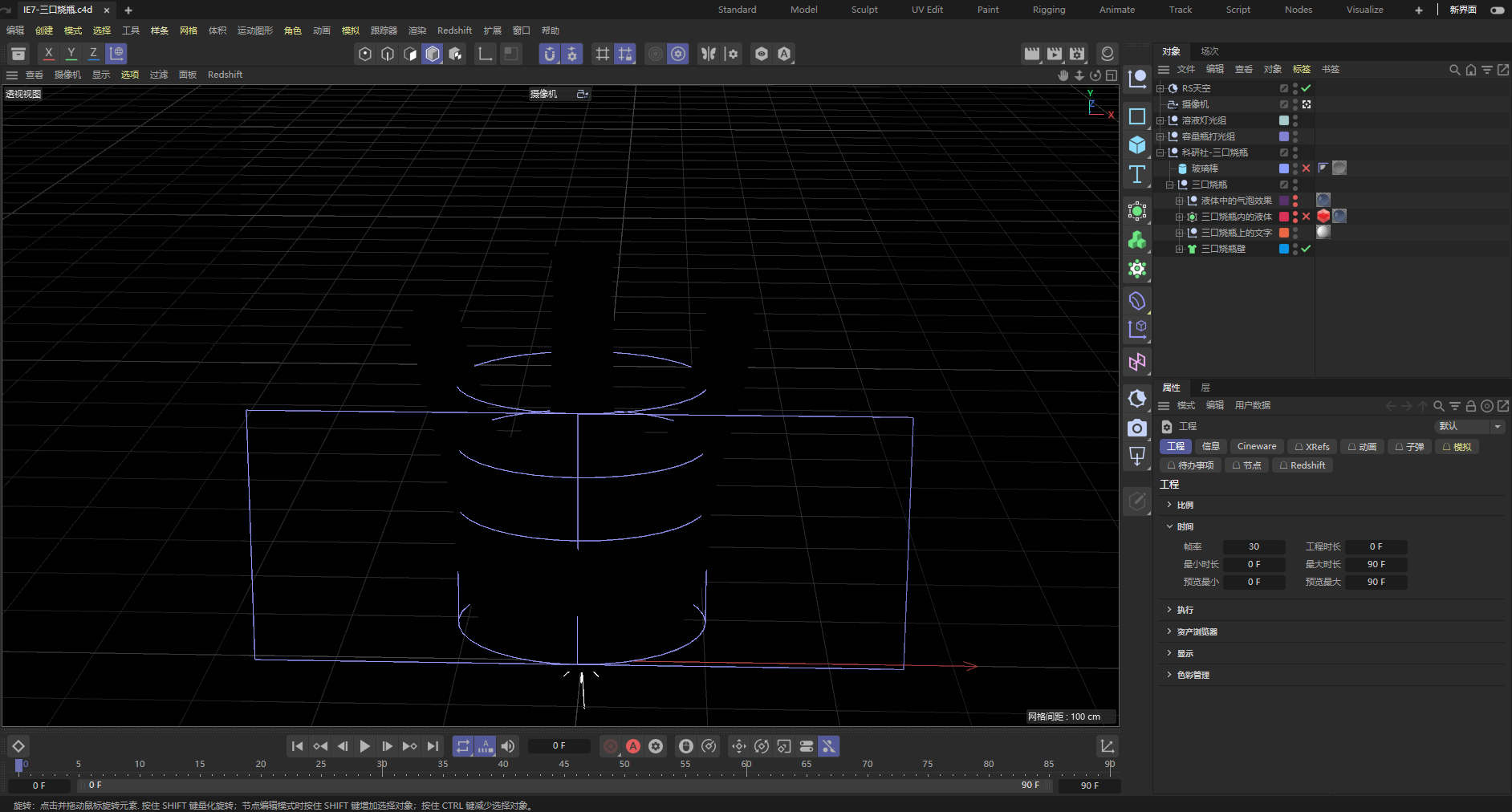The height and width of the screenshot is (812, 1512).
Task: Collapse the 时间 section in attributes
Action: (x=1169, y=526)
